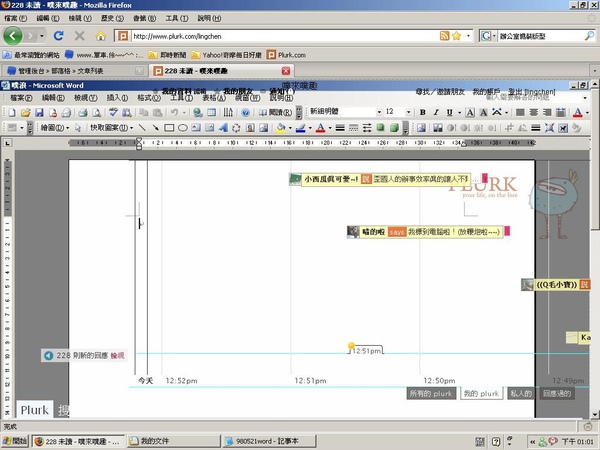The image size is (600, 450).
Task: Toggle Italic formatting
Action: (436, 112)
